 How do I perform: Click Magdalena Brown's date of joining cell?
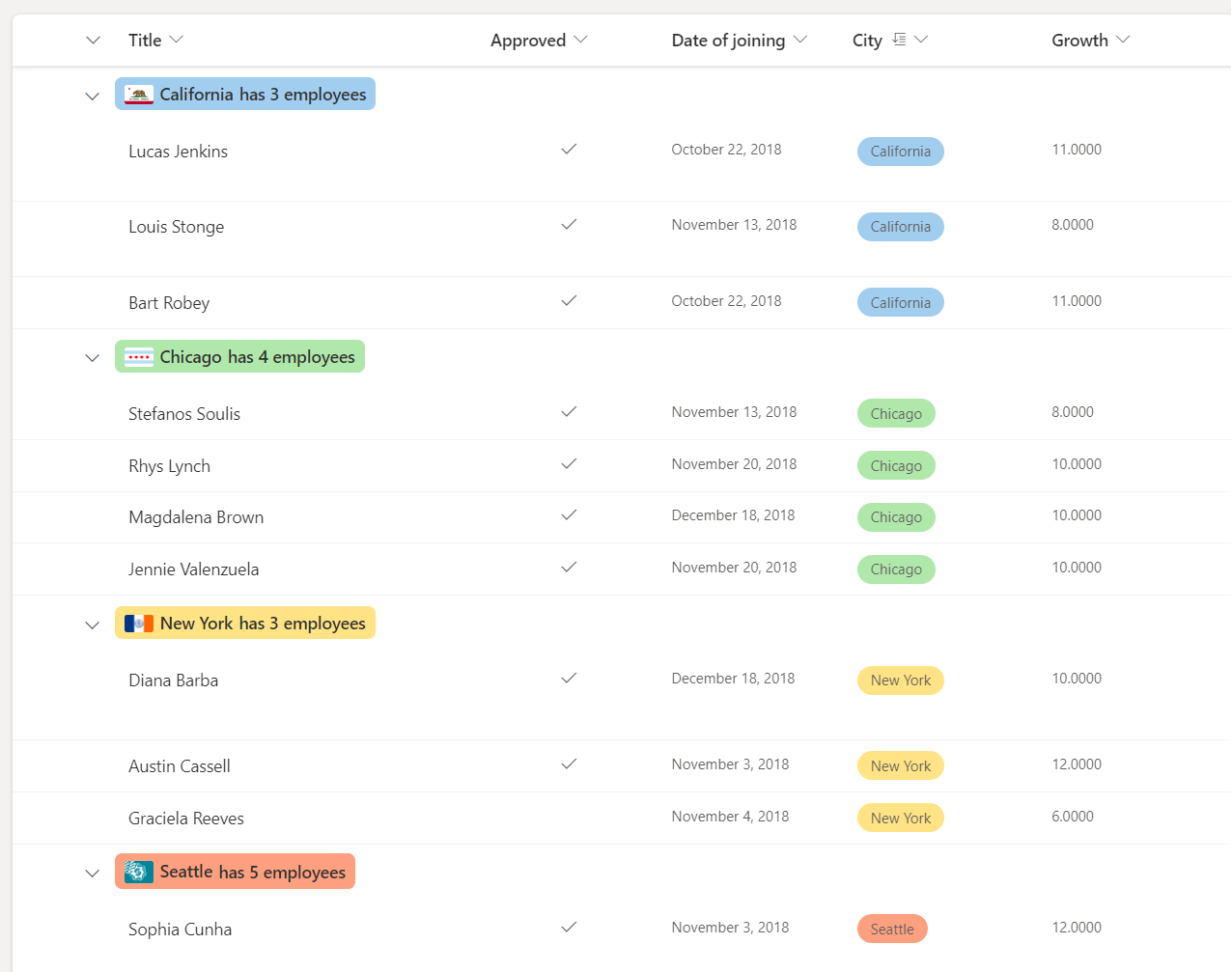pos(733,514)
